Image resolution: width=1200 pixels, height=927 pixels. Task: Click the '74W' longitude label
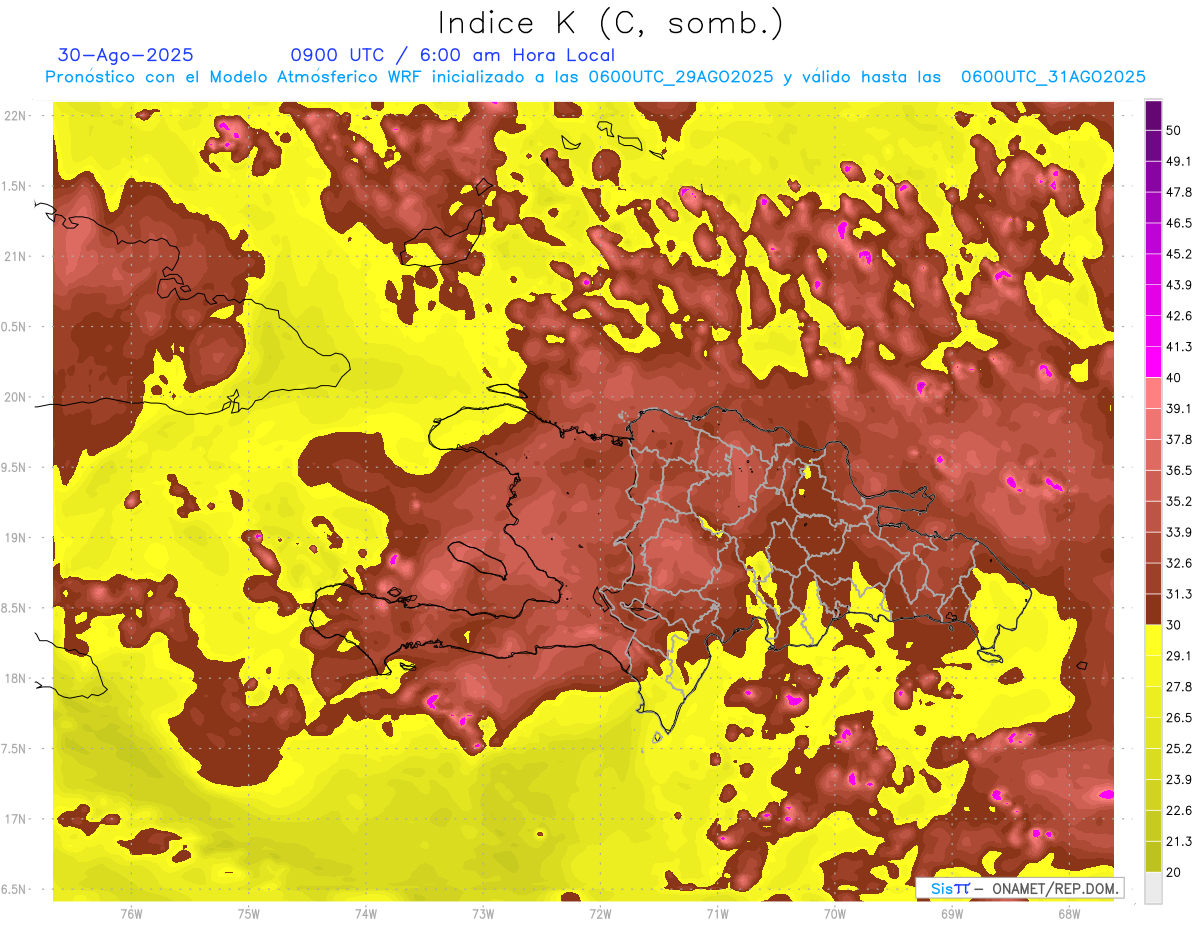tap(366, 913)
